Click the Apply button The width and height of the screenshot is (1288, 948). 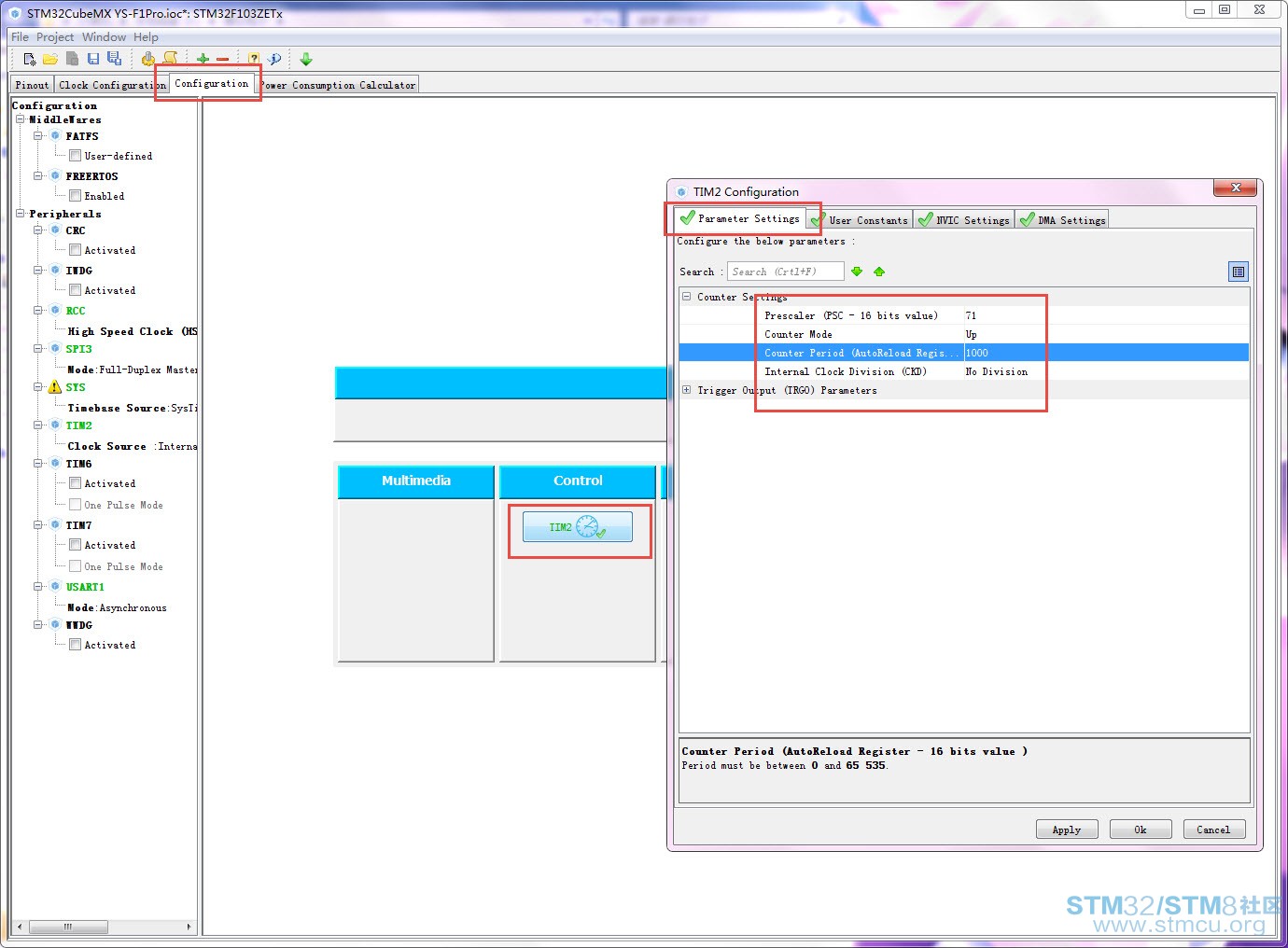tap(1067, 829)
